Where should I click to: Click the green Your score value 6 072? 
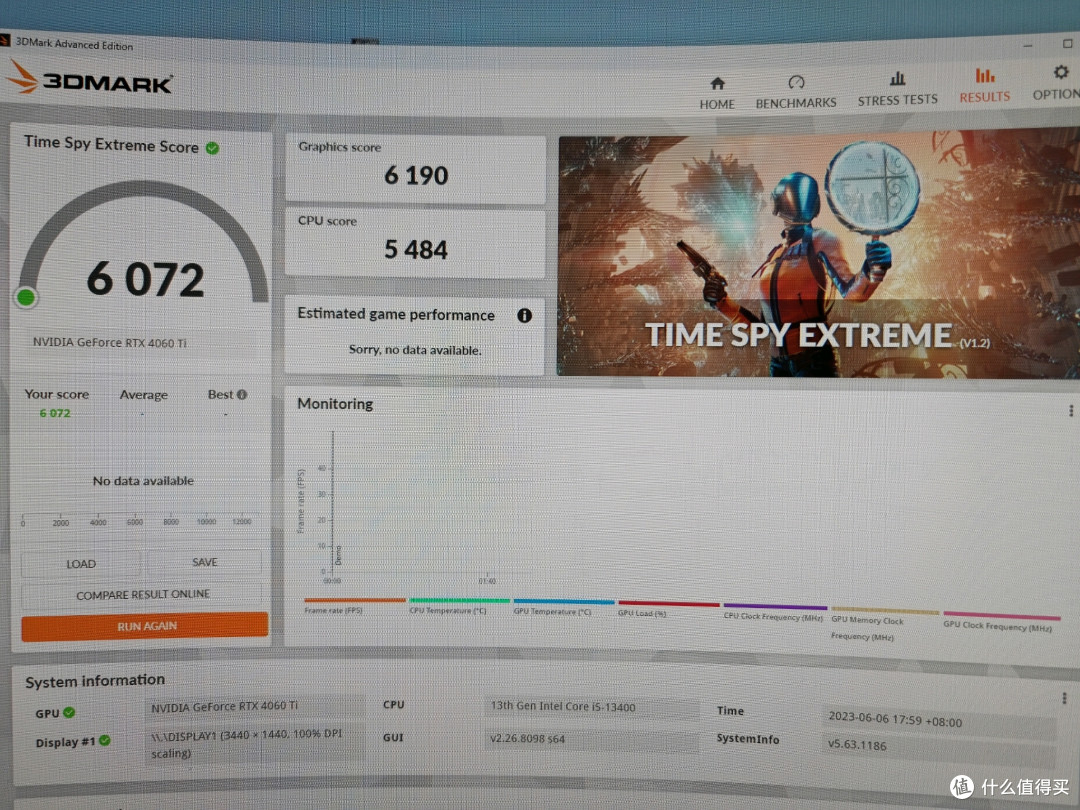pyautogui.click(x=54, y=413)
